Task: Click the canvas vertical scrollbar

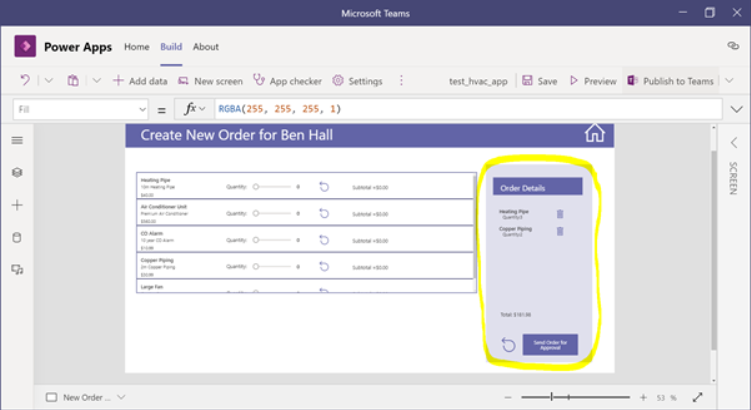Action: pyautogui.click(x=714, y=250)
